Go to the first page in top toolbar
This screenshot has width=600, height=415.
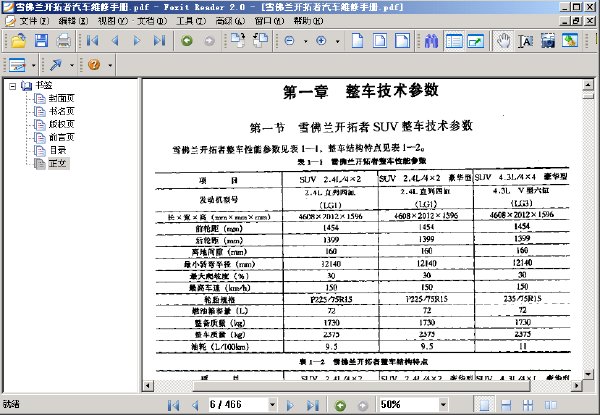pos(92,40)
